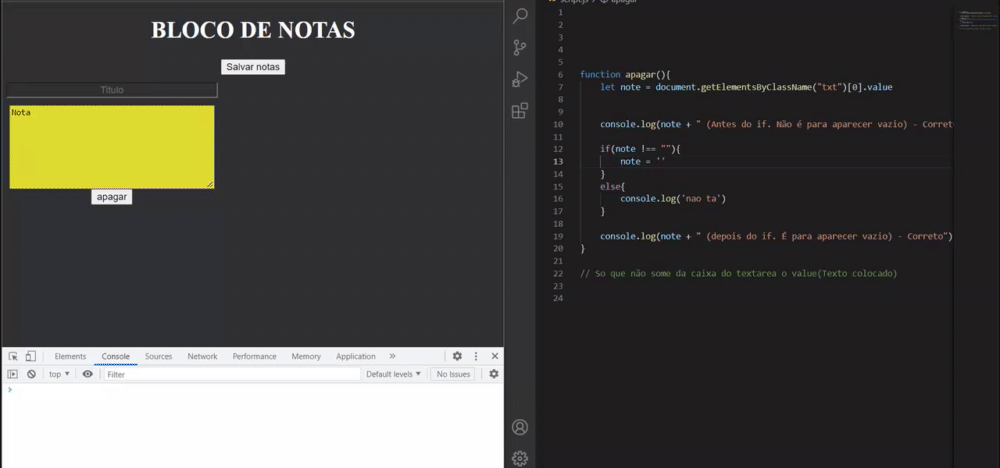1000x468 pixels.
Task: Switch to the Network tab
Action: 202,356
